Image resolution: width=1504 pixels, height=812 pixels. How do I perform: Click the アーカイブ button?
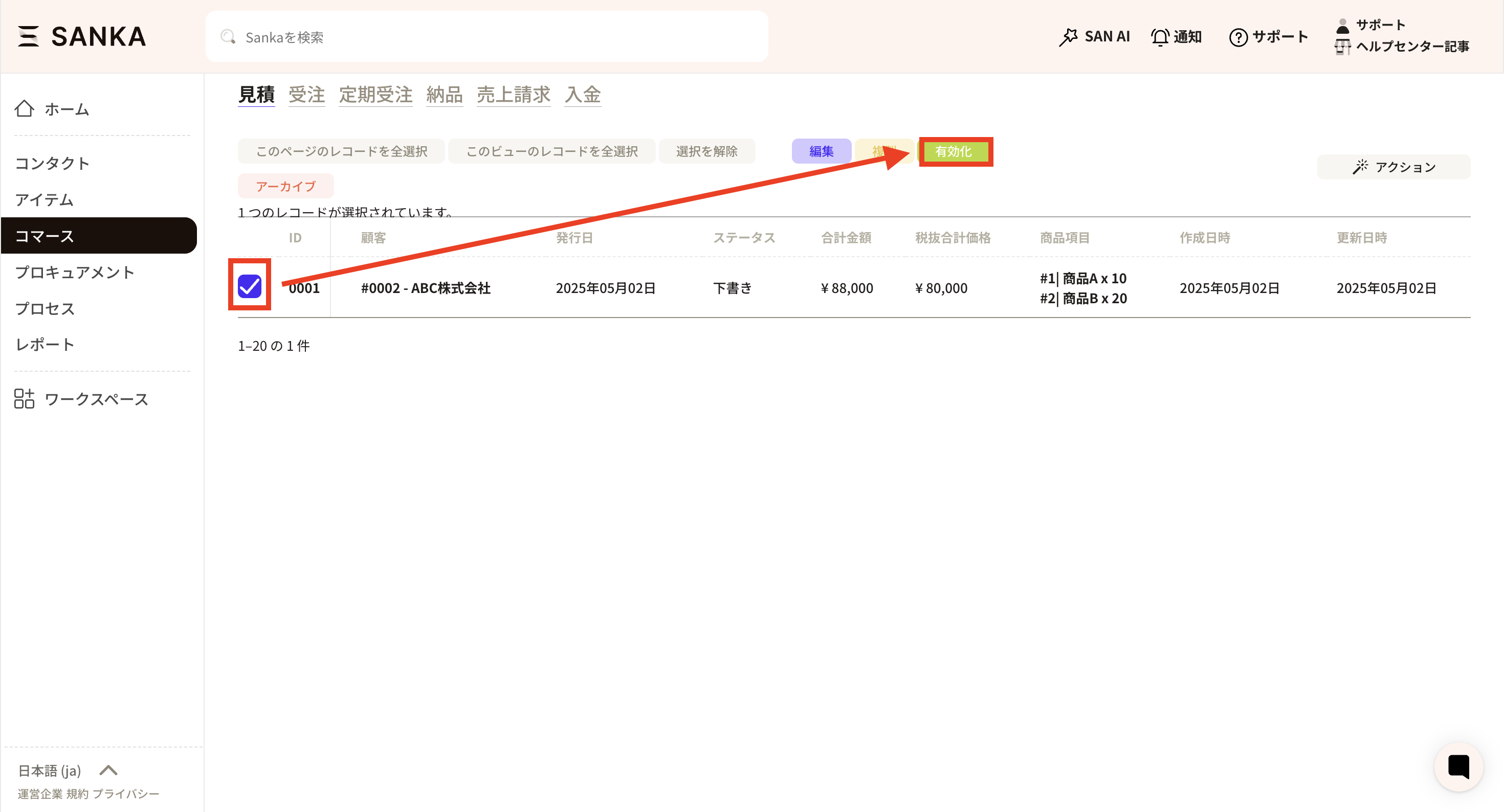coord(285,186)
